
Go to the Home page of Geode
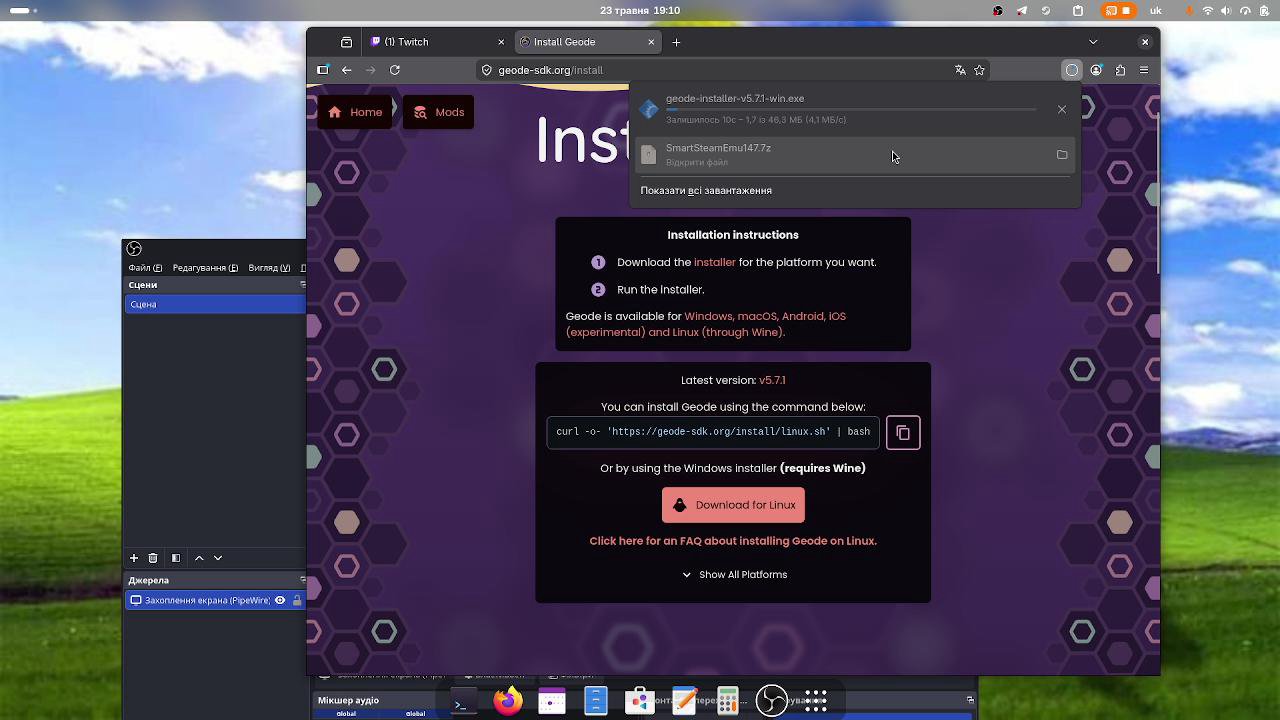[x=355, y=112]
